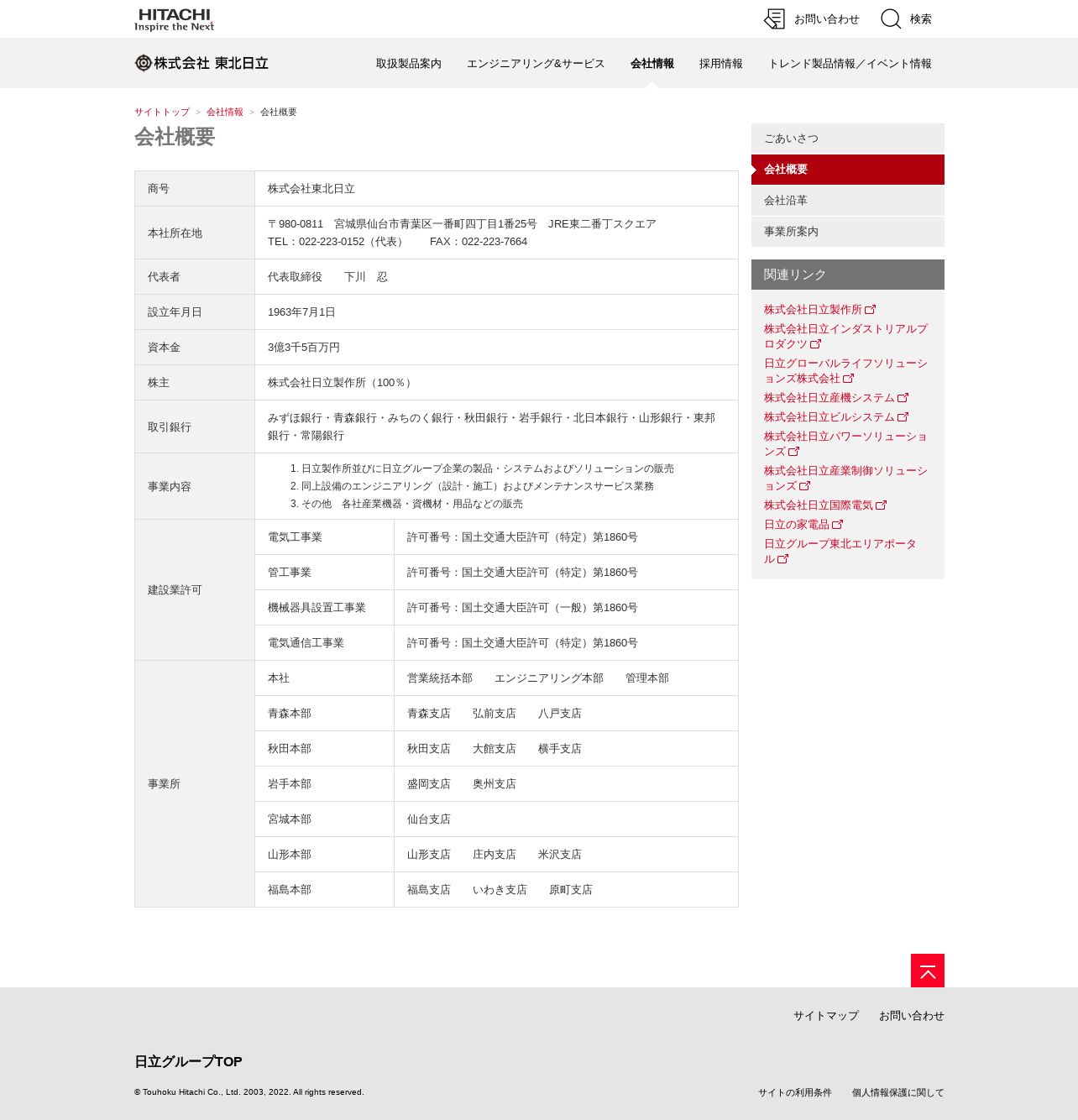Click external-link icon beside 日立の家電品

[x=838, y=525]
